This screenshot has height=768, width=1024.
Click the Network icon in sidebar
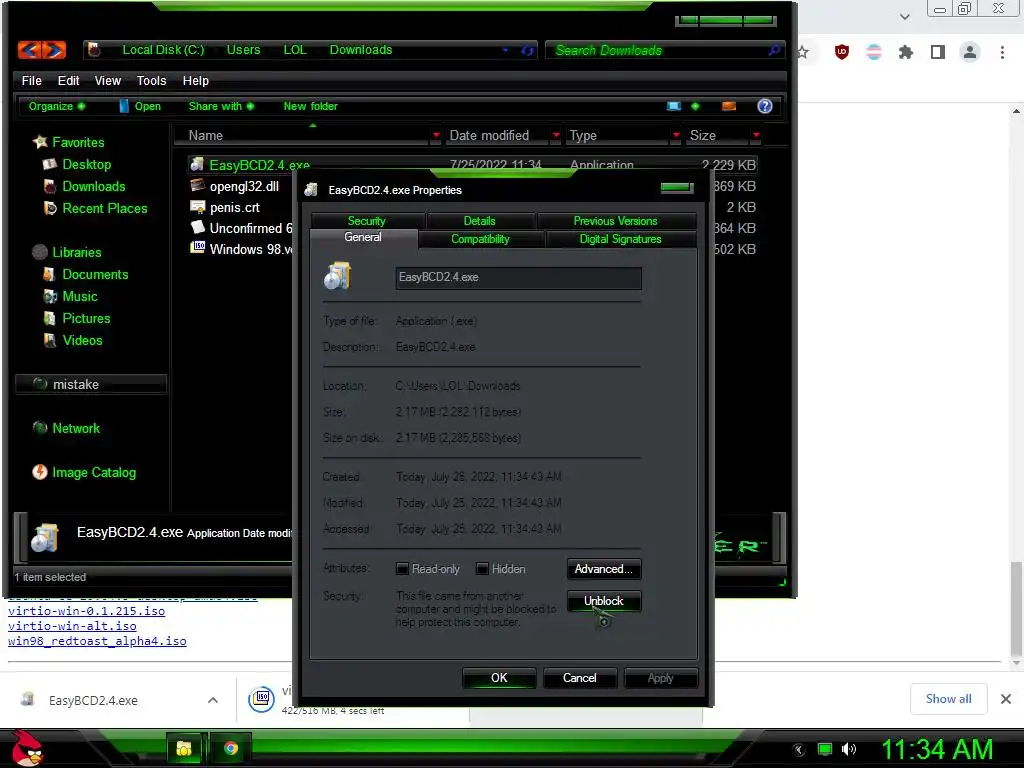[40, 428]
